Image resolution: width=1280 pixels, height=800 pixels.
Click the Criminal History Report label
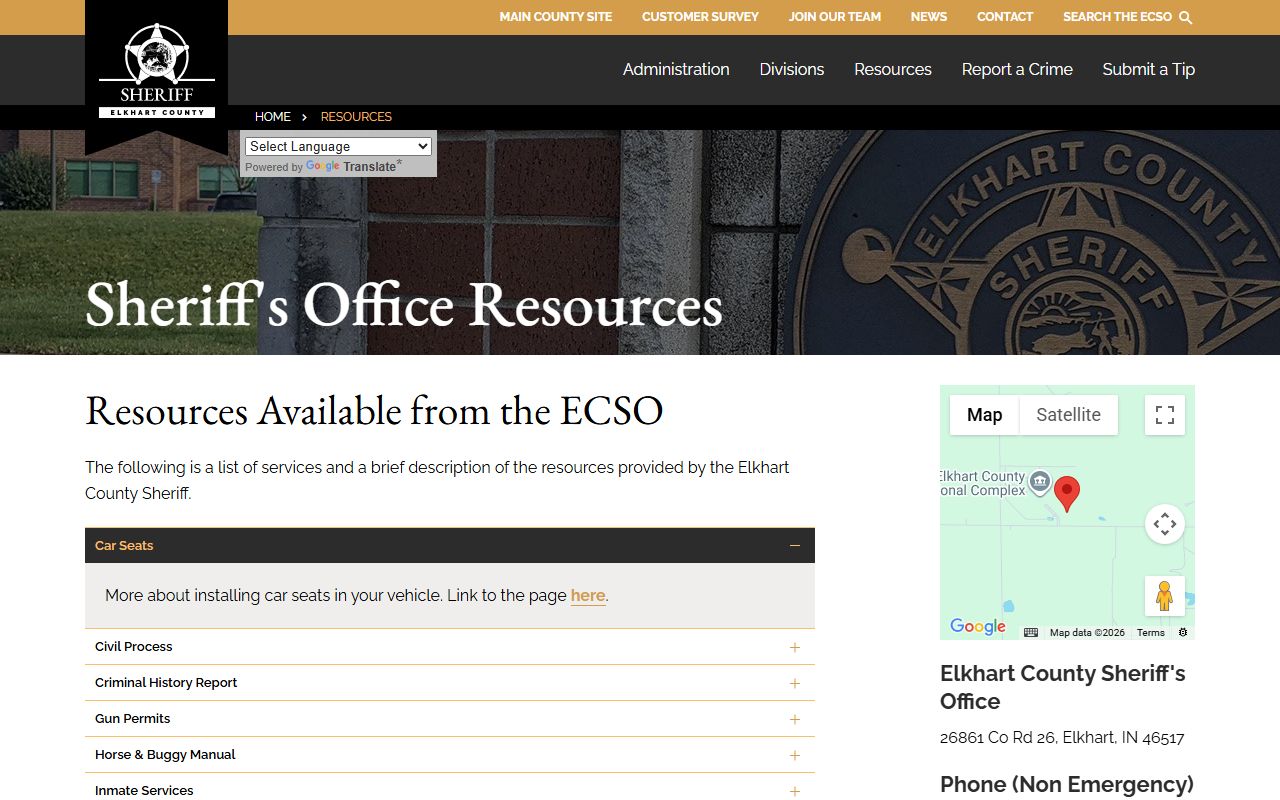166,683
